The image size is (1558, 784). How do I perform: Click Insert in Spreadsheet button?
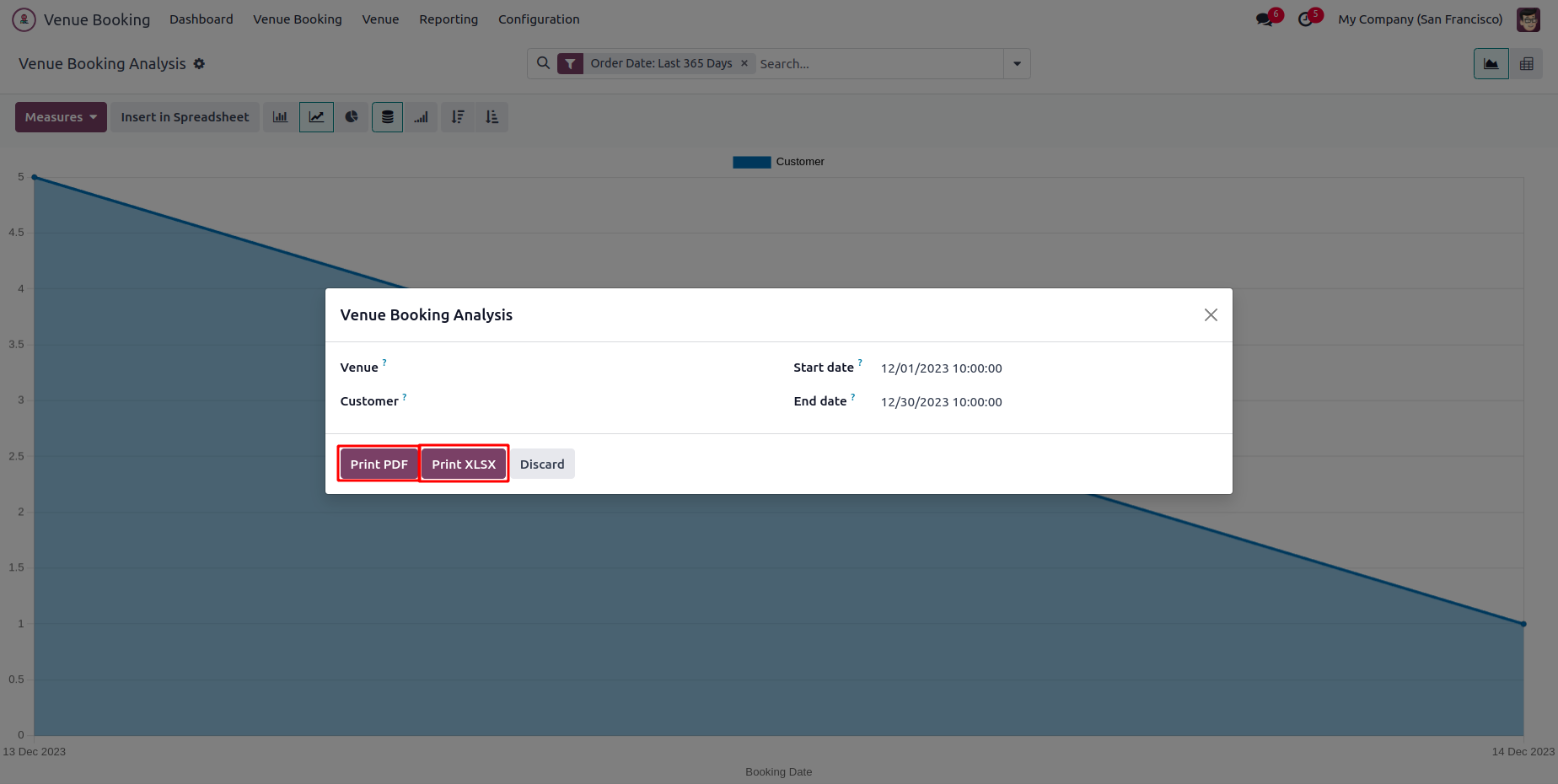[185, 117]
